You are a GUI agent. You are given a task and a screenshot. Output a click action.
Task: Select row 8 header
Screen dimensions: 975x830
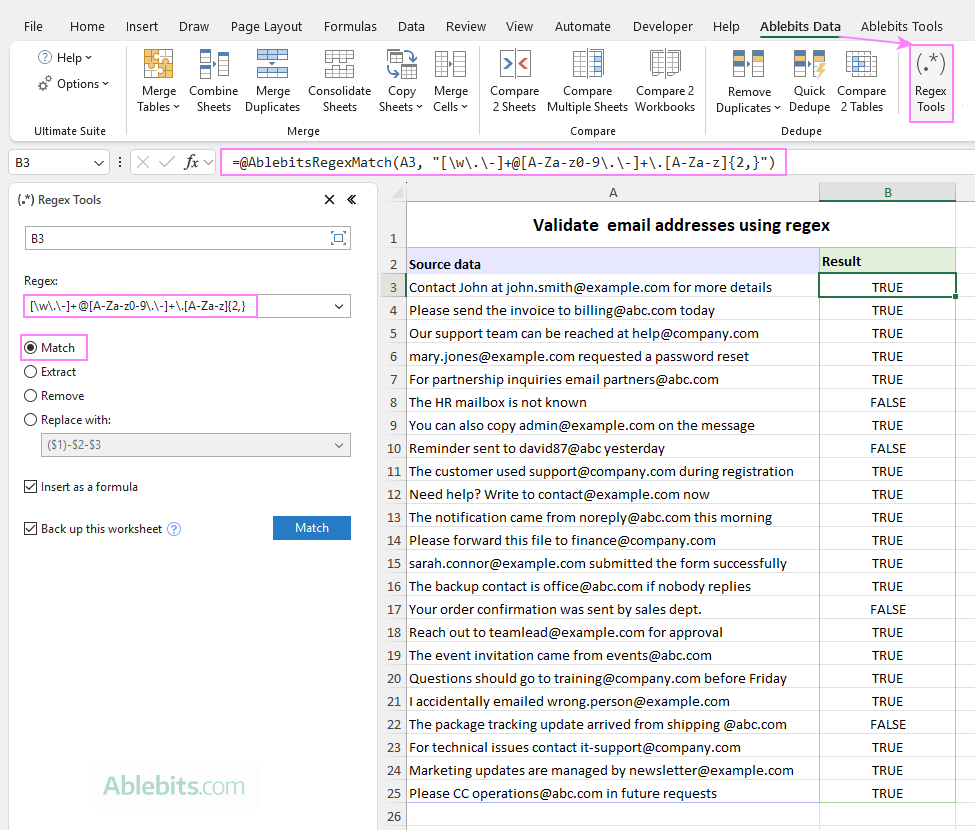pyautogui.click(x=393, y=402)
